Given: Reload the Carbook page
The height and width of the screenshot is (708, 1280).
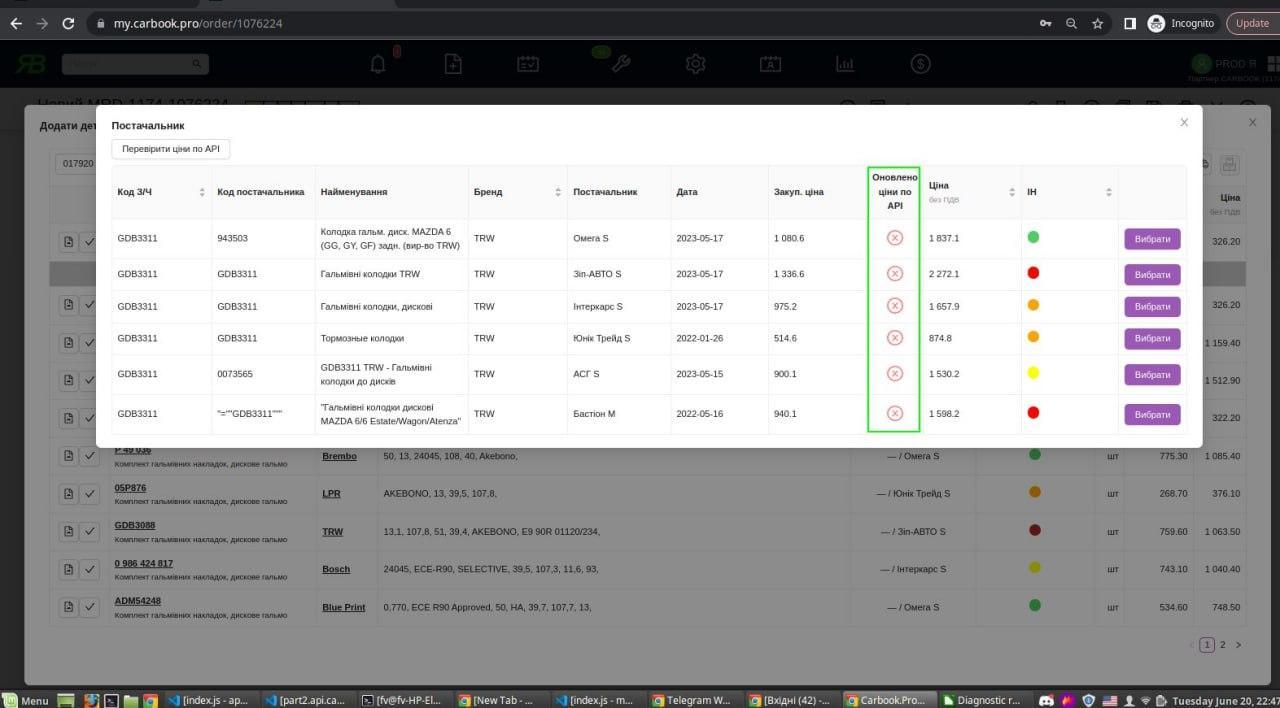Looking at the screenshot, I should 68,23.
